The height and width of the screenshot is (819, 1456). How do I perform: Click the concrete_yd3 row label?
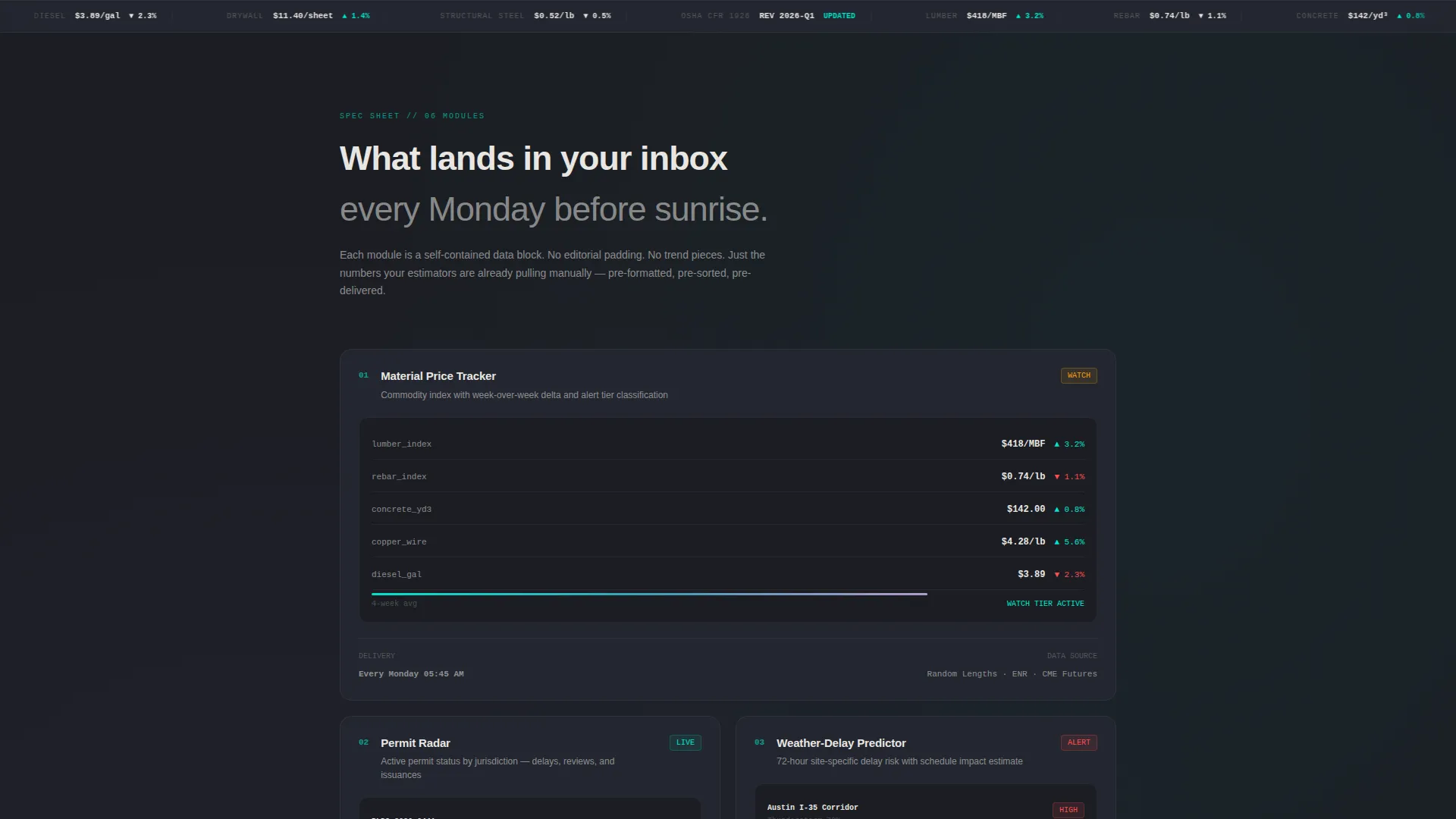[x=401, y=510]
